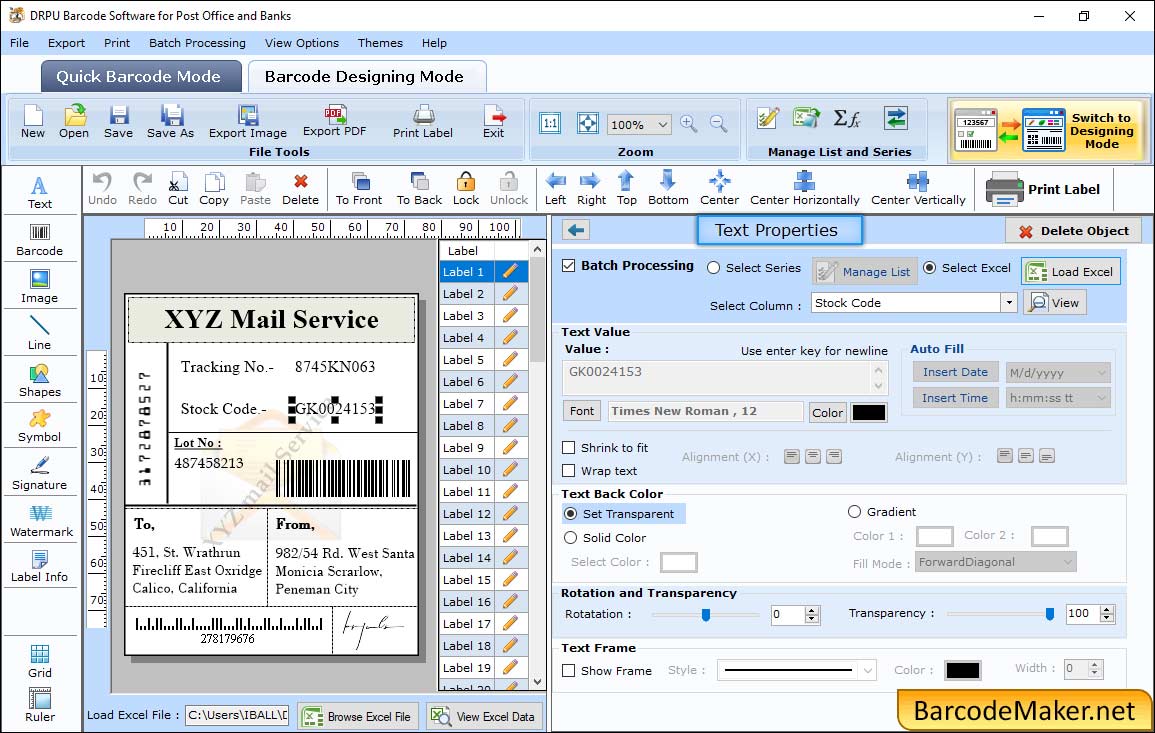Select the Image tool in sidebar
This screenshot has width=1155, height=733.
coord(40,287)
